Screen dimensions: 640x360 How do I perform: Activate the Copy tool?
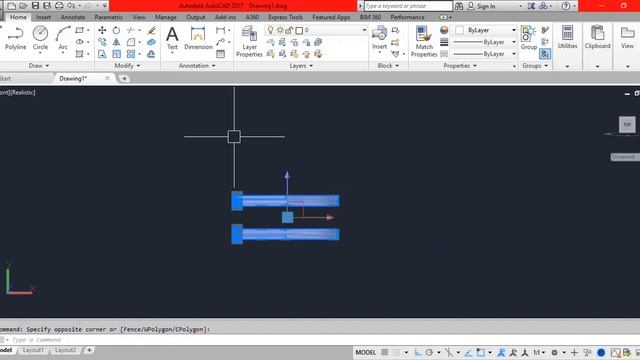click(102, 42)
